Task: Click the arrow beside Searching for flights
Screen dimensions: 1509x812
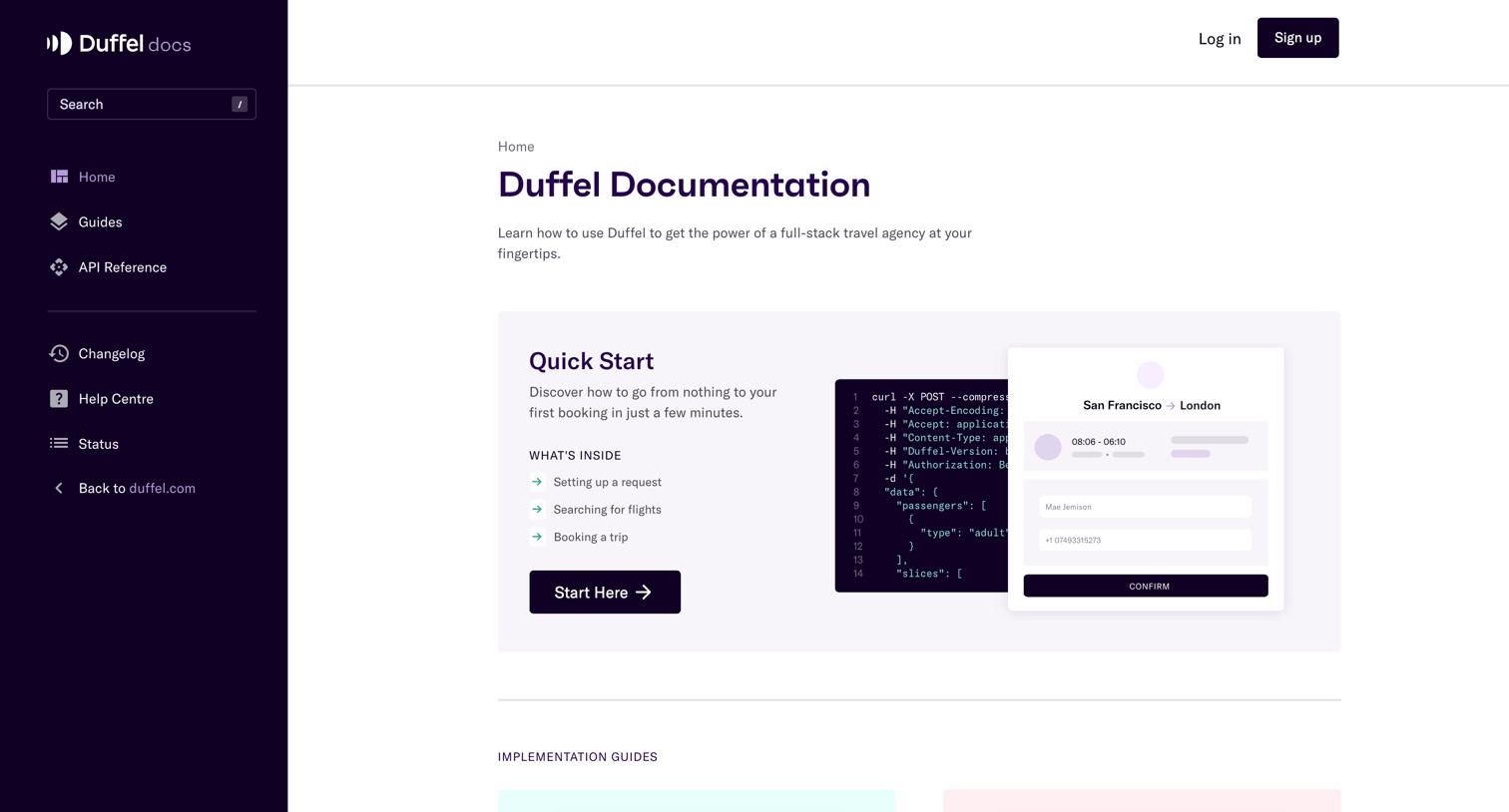Action: point(537,509)
